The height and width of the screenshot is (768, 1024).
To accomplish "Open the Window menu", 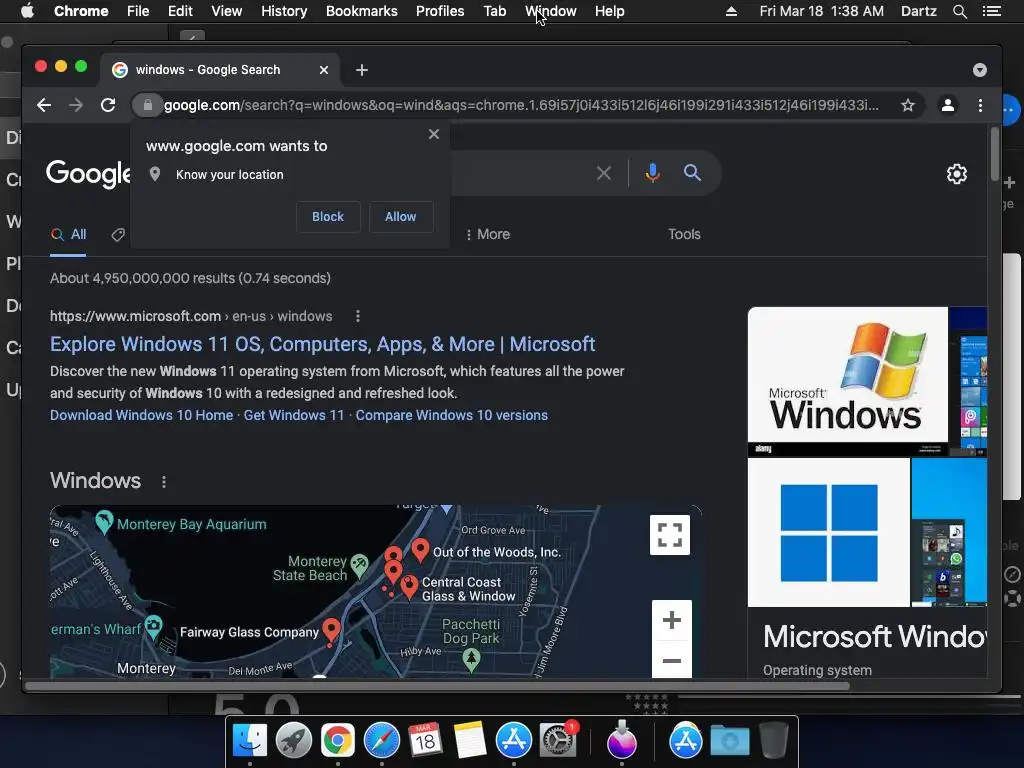I will pyautogui.click(x=551, y=11).
